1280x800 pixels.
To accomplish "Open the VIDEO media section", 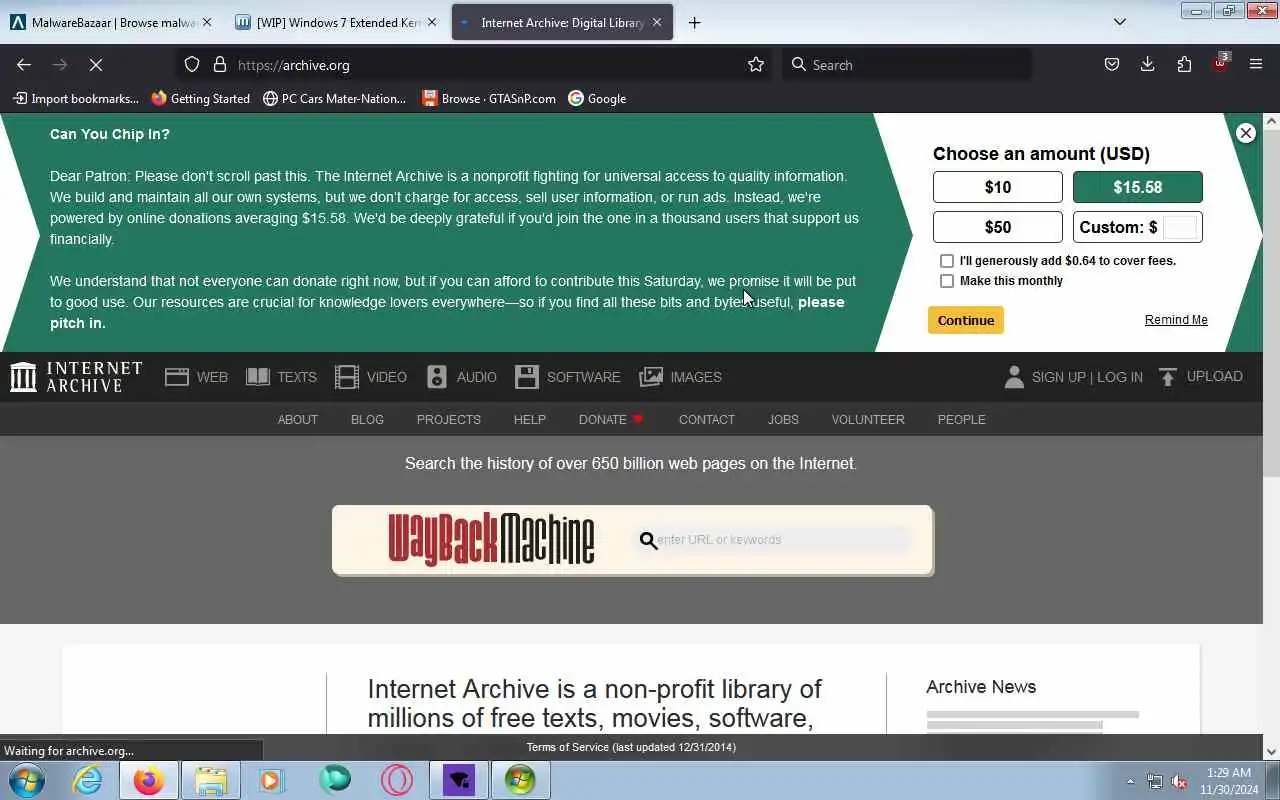I will point(371,377).
